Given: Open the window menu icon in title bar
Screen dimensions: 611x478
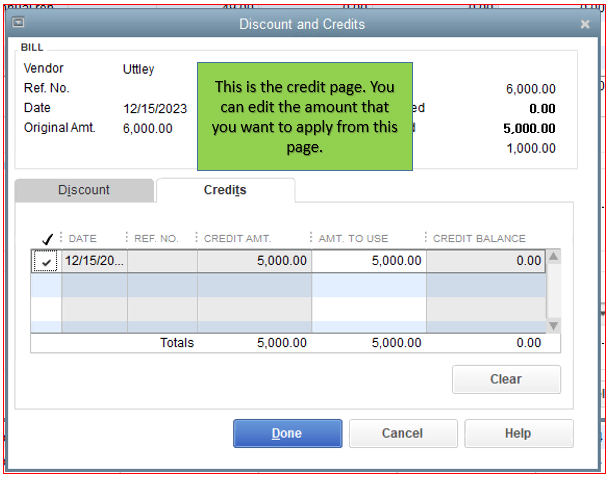Looking at the screenshot, I should 18,22.
